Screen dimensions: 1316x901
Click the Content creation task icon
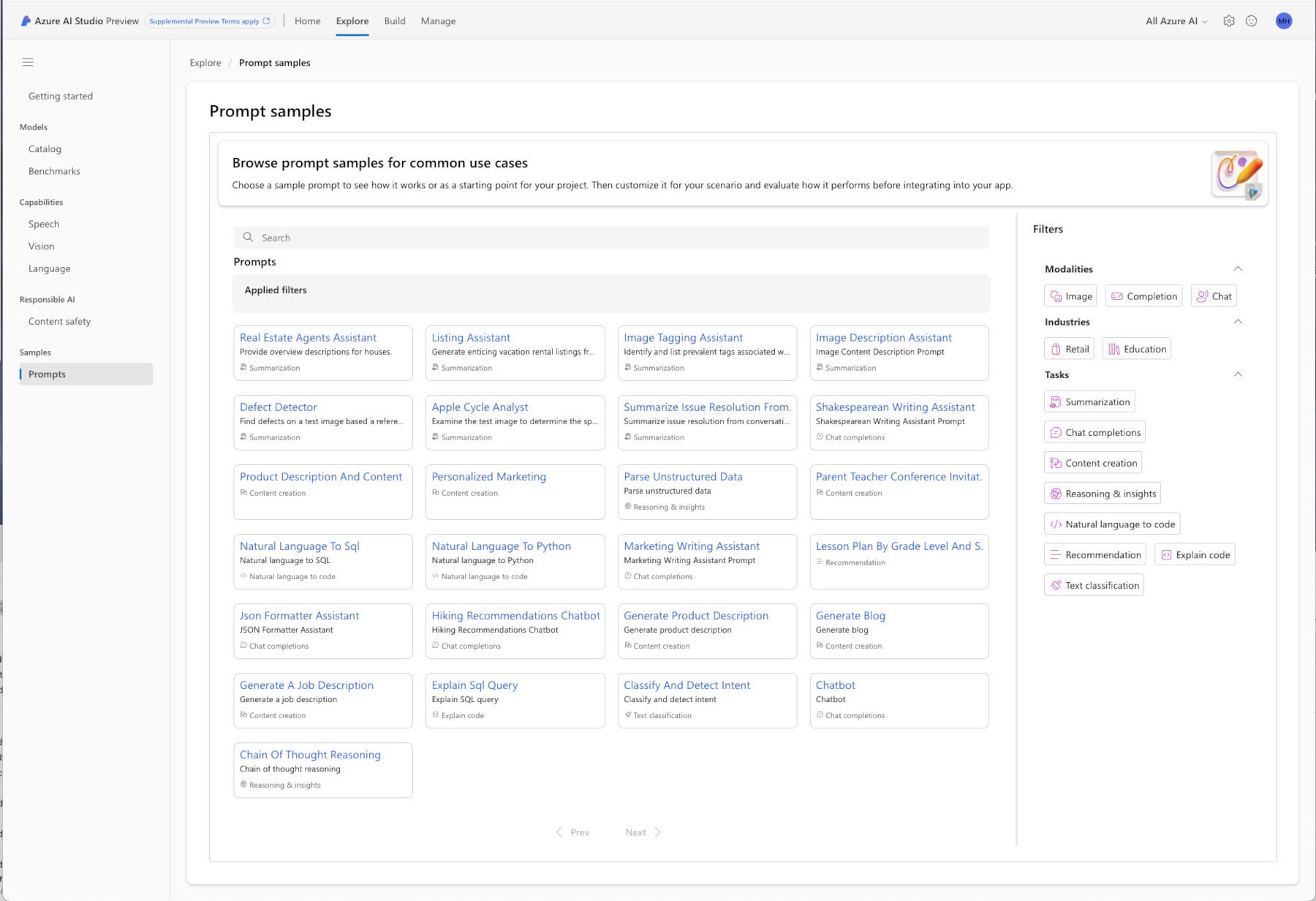1056,463
